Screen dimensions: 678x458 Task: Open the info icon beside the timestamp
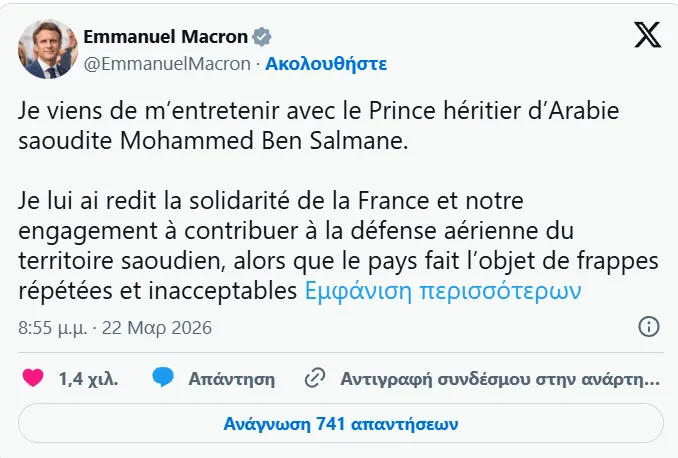tap(648, 328)
